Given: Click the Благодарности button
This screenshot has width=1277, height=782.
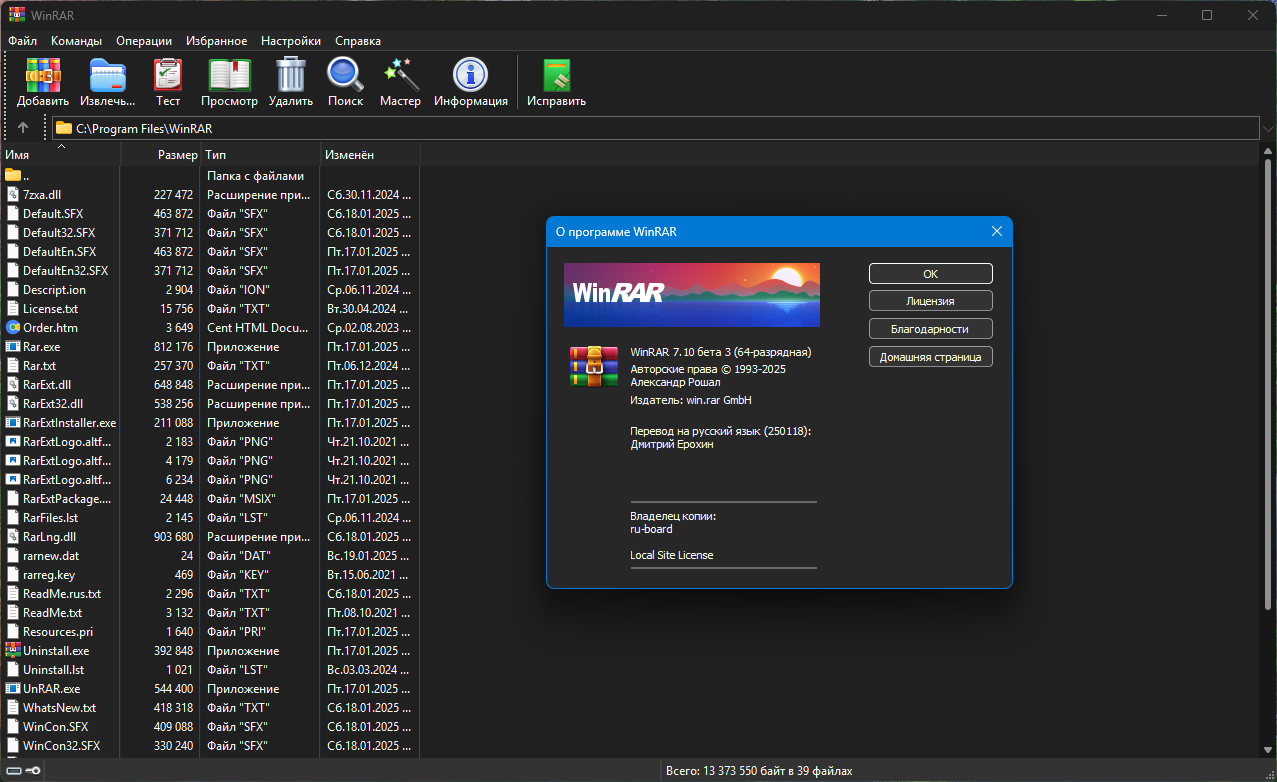Looking at the screenshot, I should [931, 328].
